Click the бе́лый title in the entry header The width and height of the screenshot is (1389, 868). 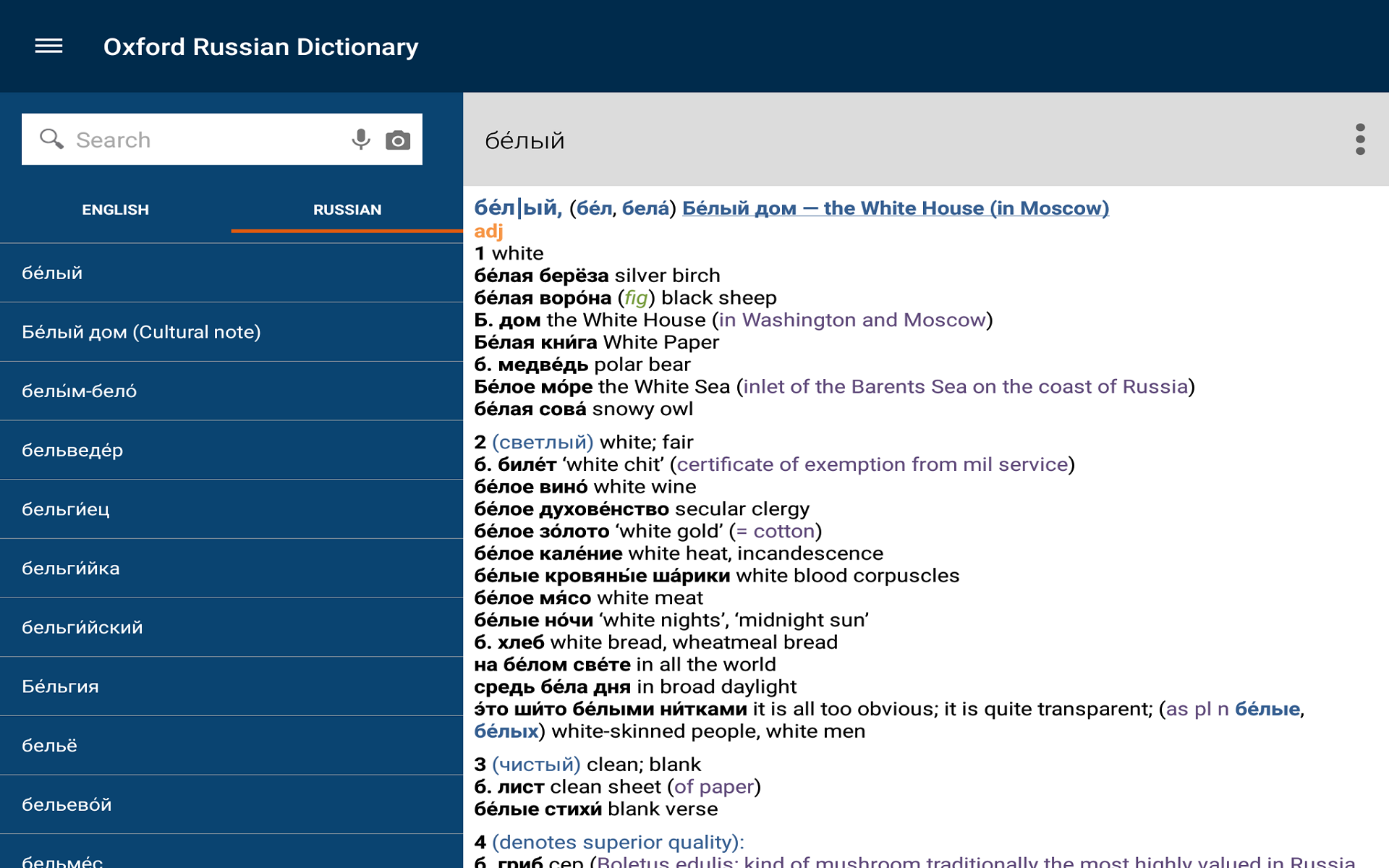coord(524,140)
